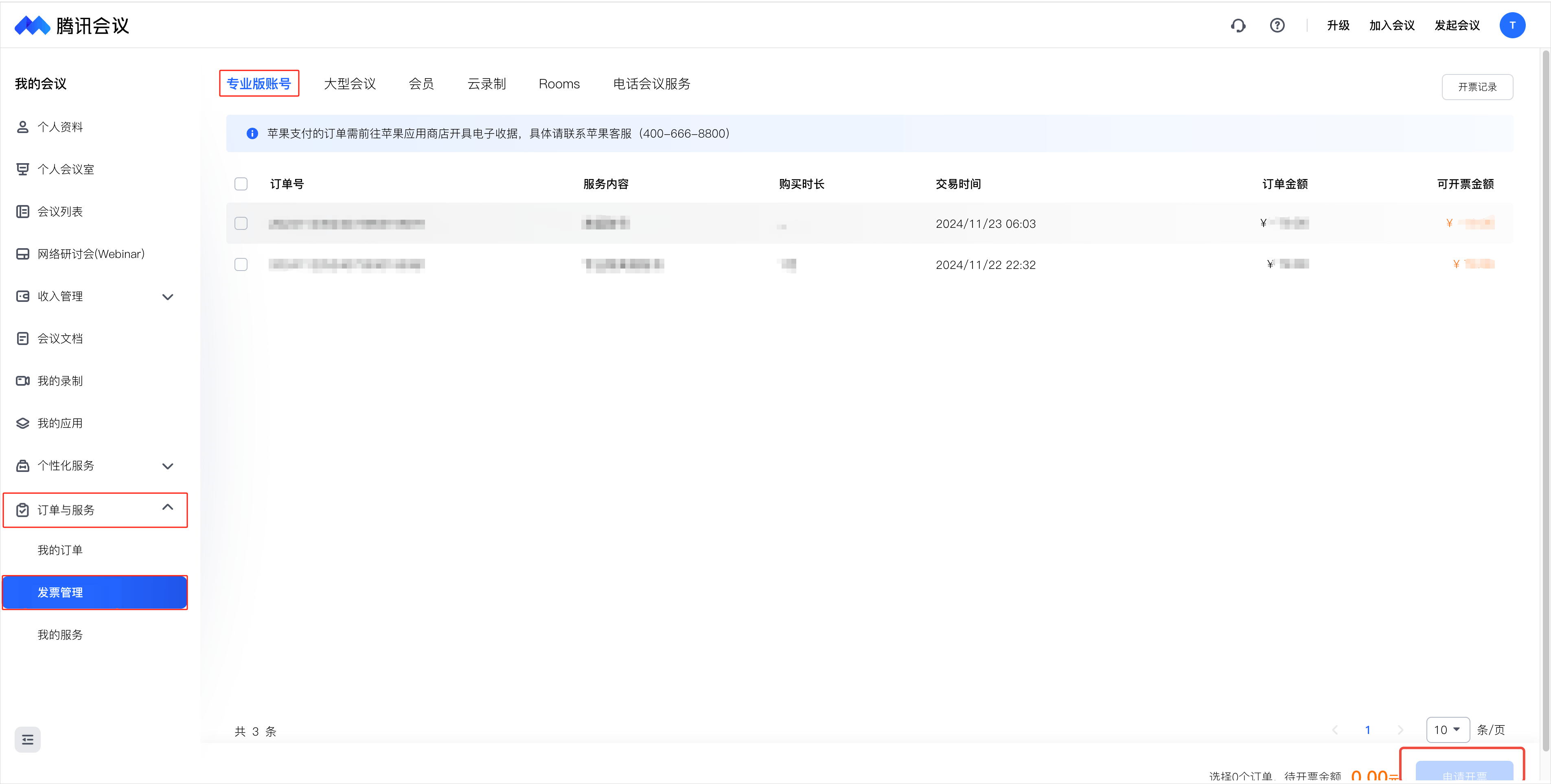Click the 交易时间 column header
Viewport: 1551px width, 784px height.
pos(958,184)
